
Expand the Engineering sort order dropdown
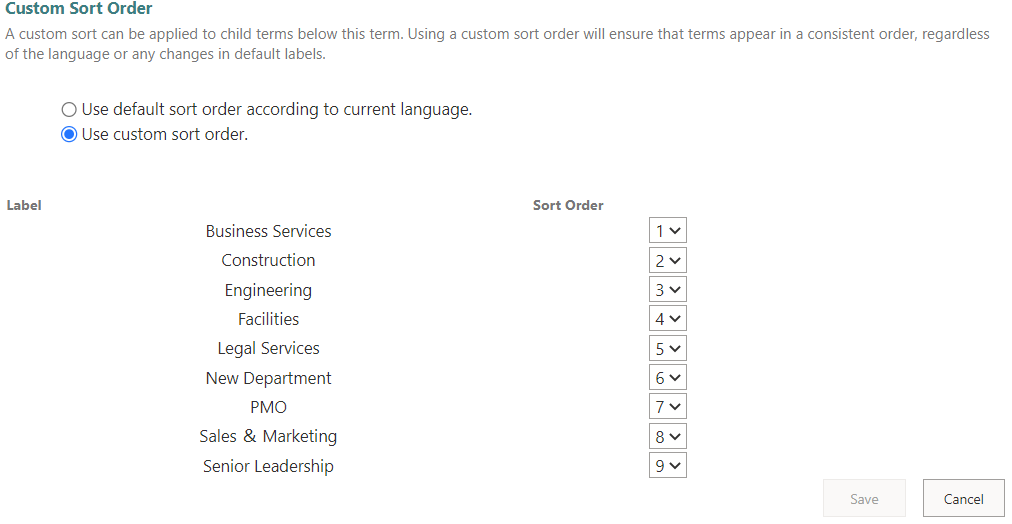pos(667,290)
